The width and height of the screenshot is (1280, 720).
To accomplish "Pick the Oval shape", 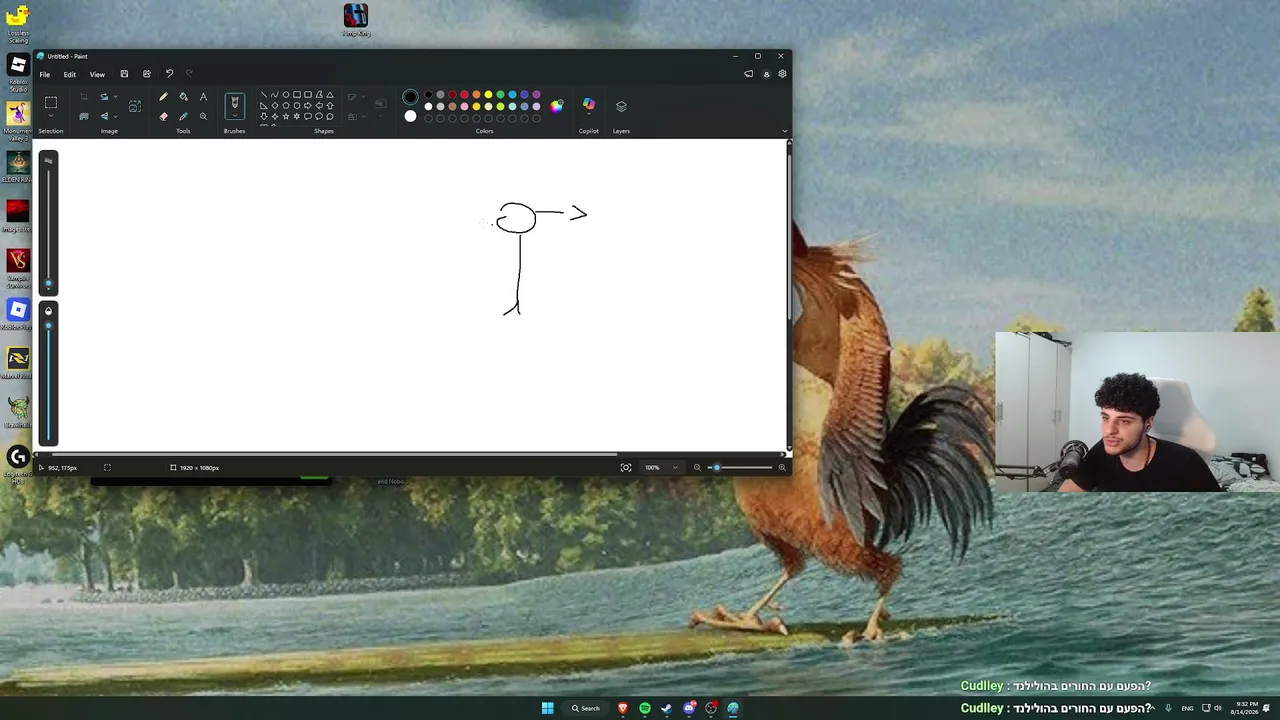I will (286, 95).
